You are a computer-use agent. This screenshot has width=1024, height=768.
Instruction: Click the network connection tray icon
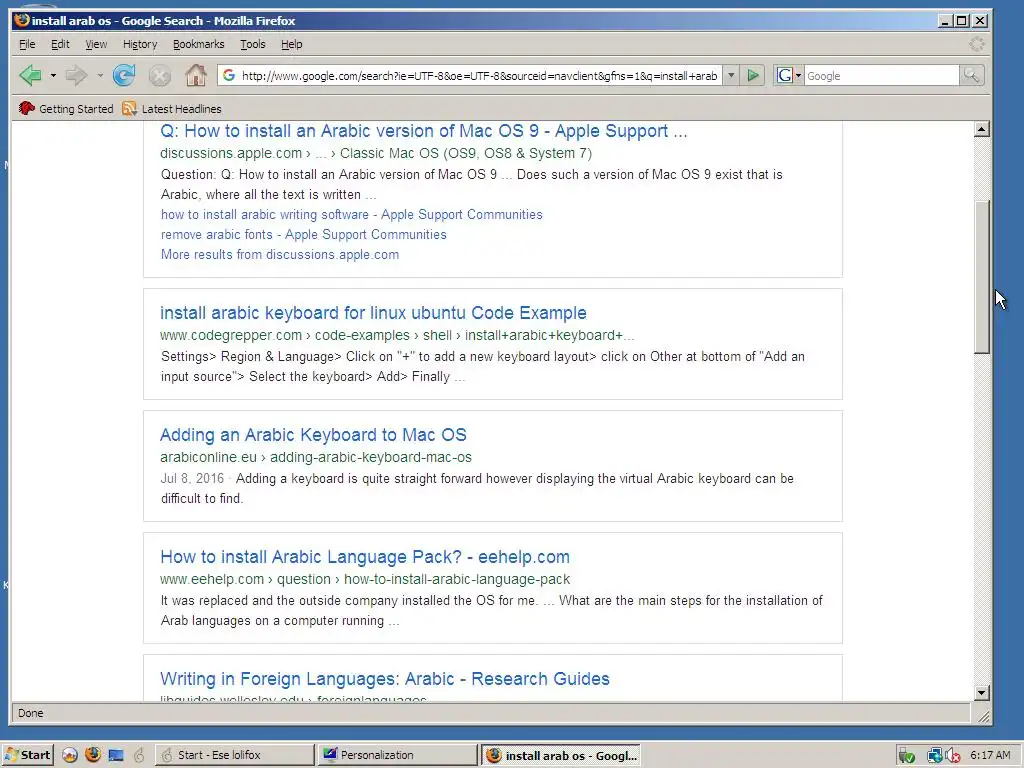coord(935,756)
